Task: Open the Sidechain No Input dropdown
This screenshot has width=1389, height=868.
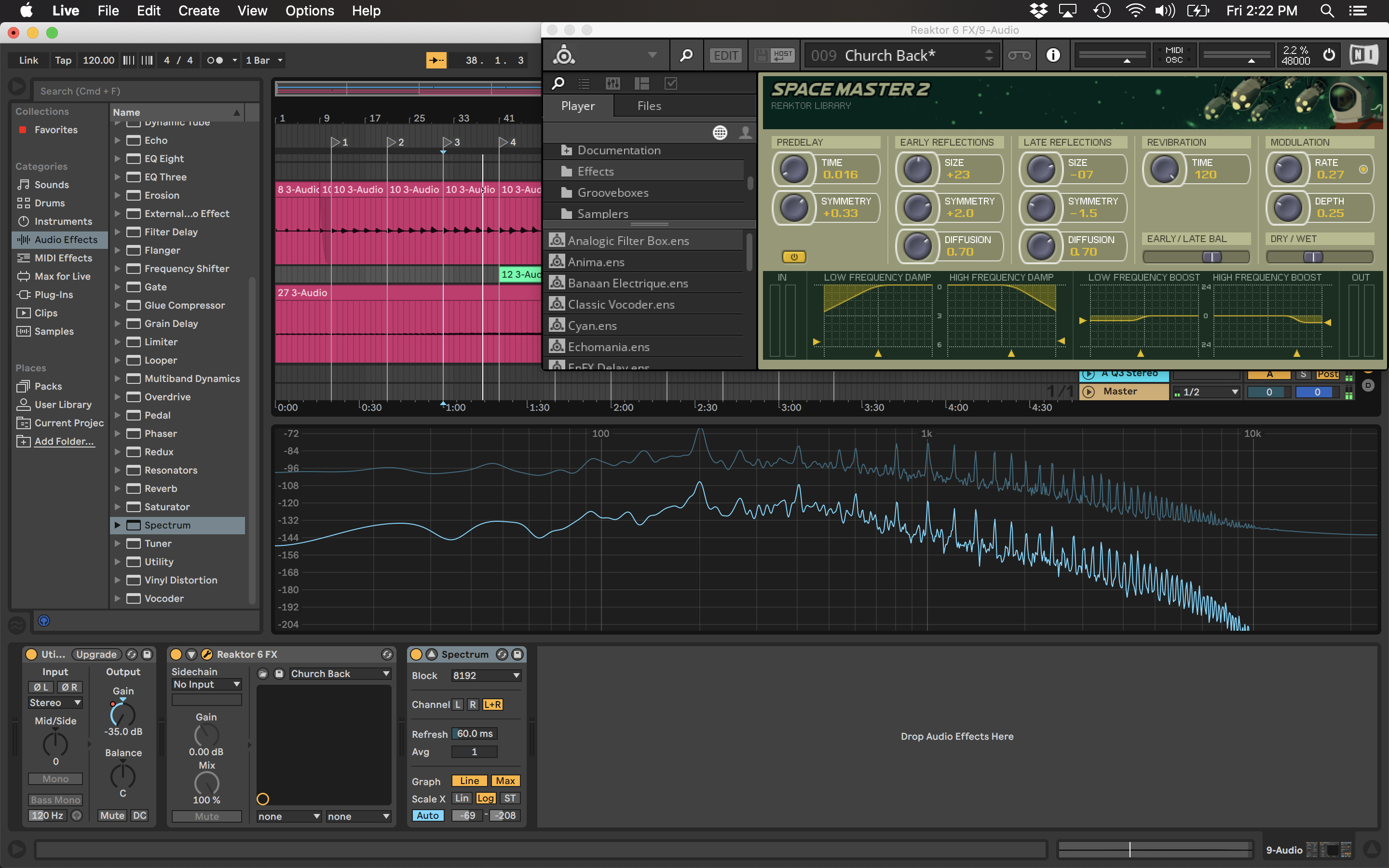Action: pyautogui.click(x=206, y=684)
